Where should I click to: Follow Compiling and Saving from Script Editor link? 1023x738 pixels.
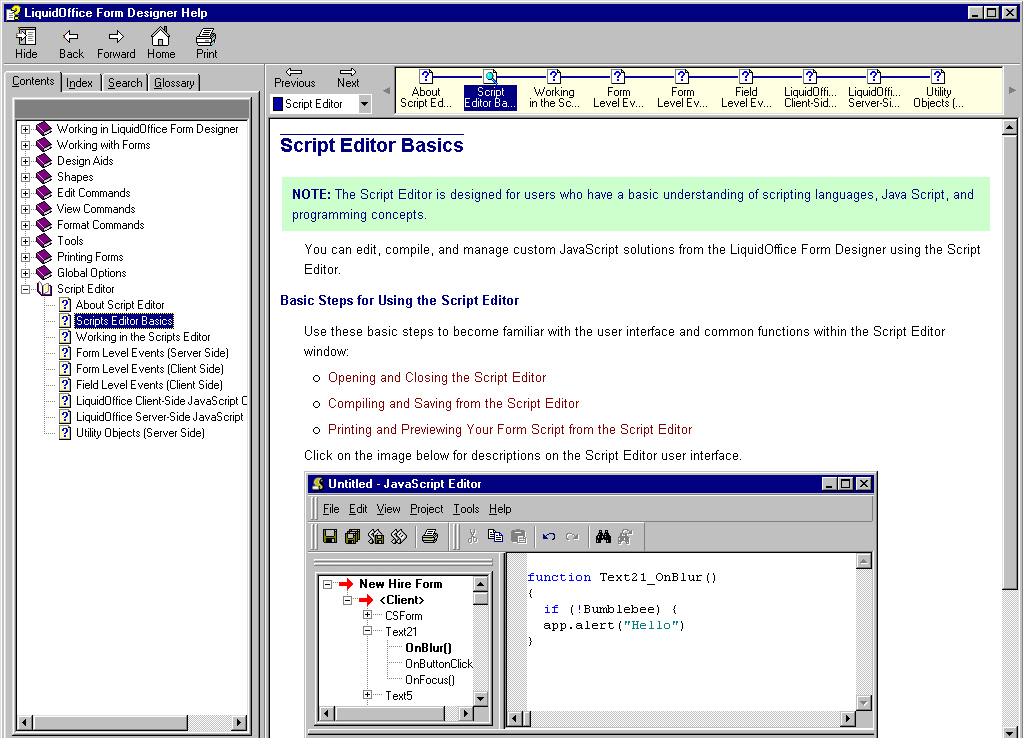453,403
